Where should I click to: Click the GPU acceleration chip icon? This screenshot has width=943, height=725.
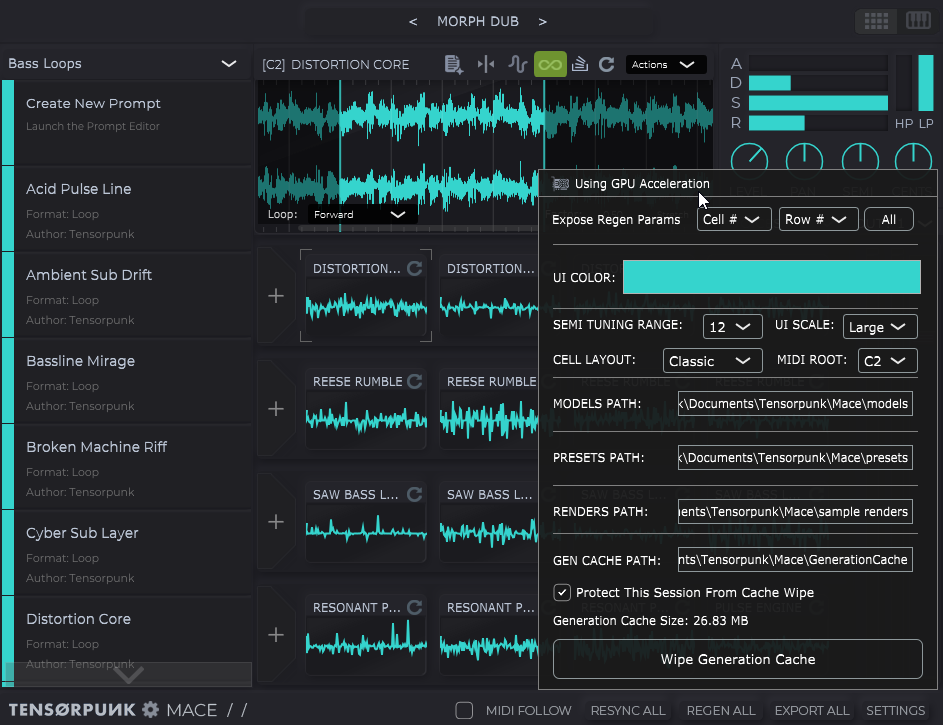pyautogui.click(x=561, y=184)
